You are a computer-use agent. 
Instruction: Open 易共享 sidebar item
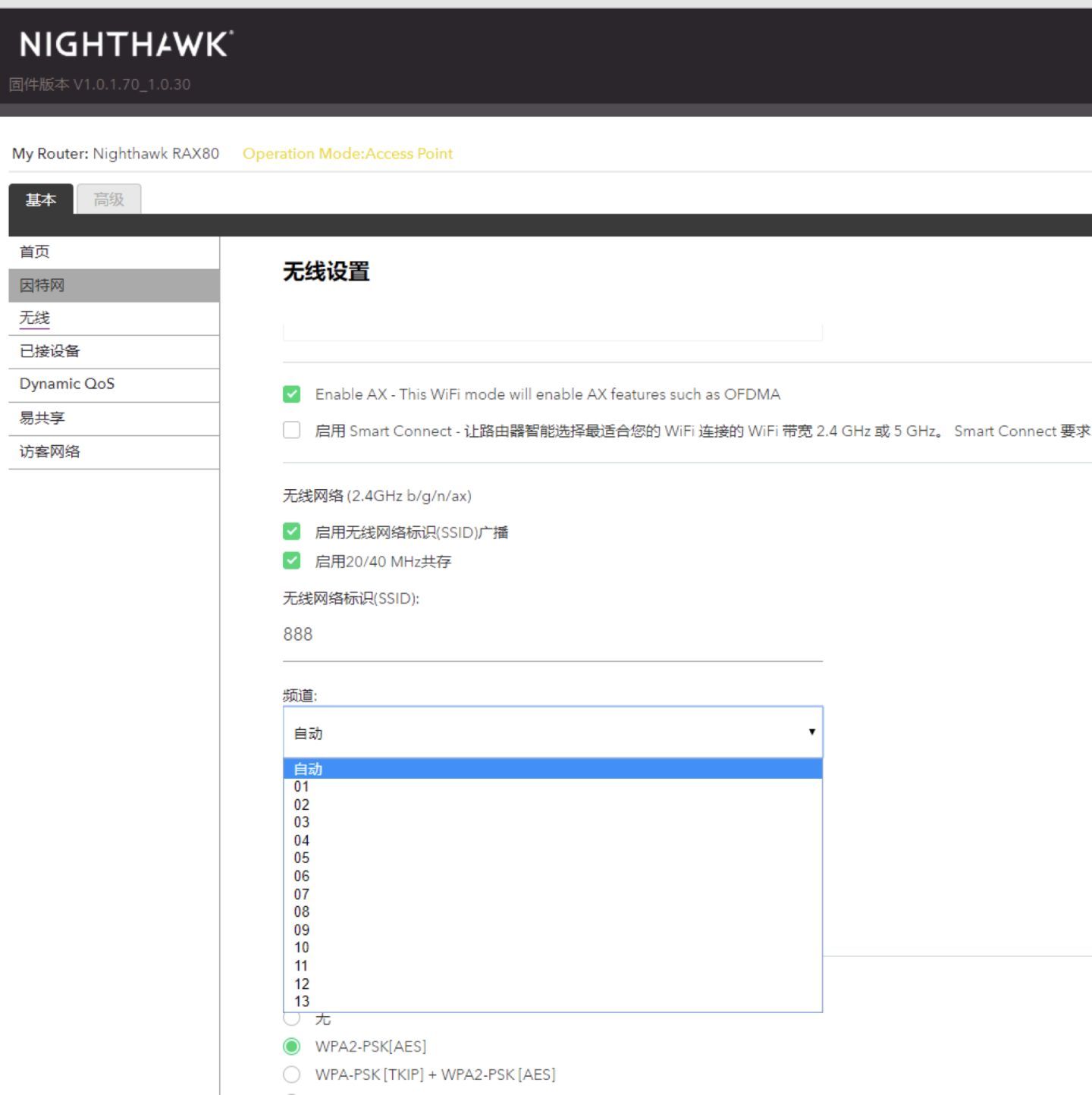click(114, 418)
